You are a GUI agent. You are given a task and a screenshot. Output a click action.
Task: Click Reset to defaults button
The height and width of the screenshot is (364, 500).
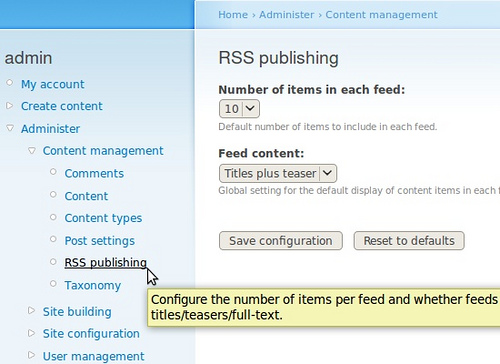(409, 241)
